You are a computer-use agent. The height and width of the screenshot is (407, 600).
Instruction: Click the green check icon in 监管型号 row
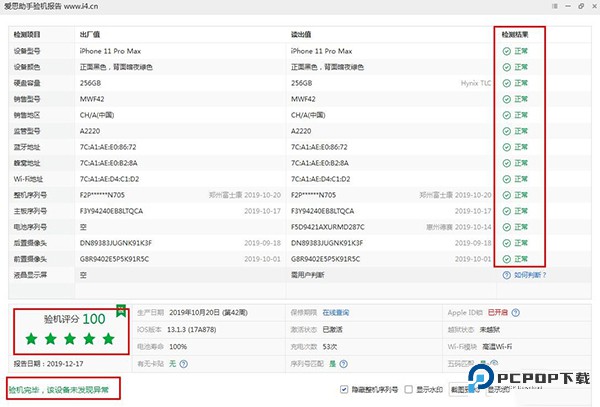point(507,131)
